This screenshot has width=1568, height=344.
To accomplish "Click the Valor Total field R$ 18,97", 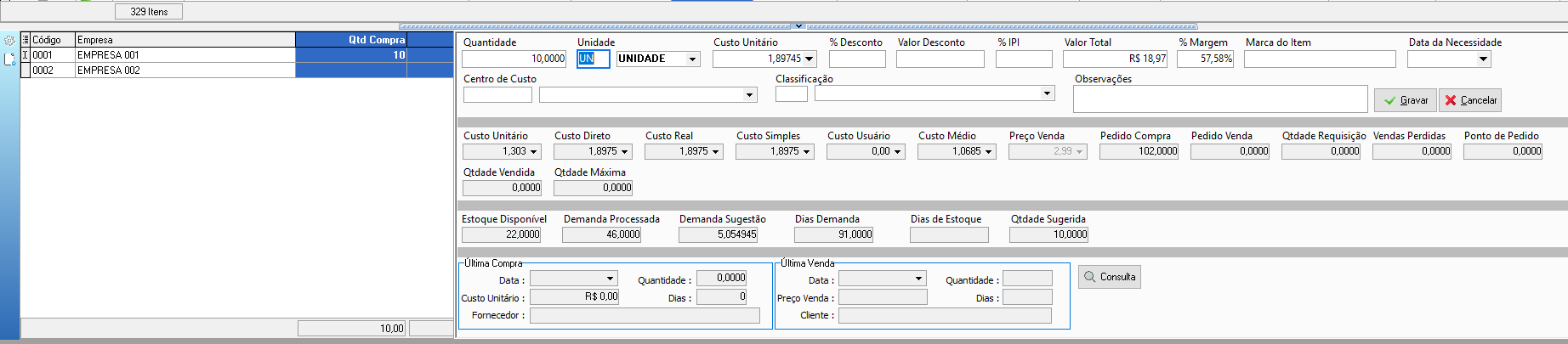I will [1115, 59].
